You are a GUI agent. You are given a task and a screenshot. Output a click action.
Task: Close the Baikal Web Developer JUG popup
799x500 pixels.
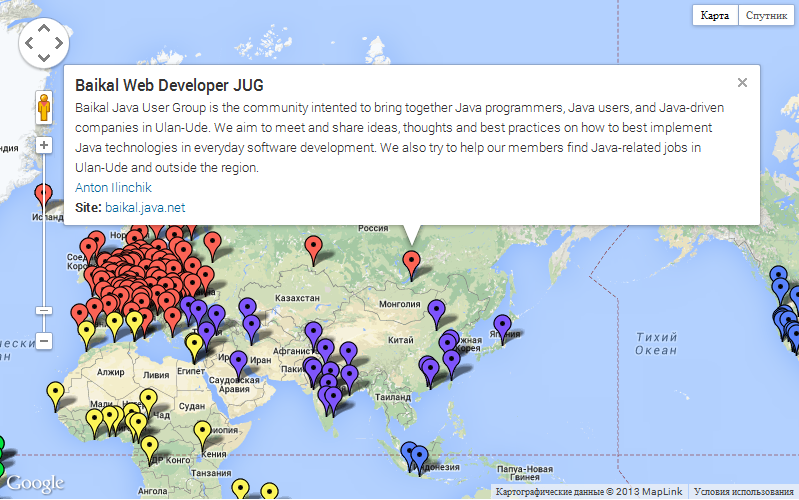point(742,83)
